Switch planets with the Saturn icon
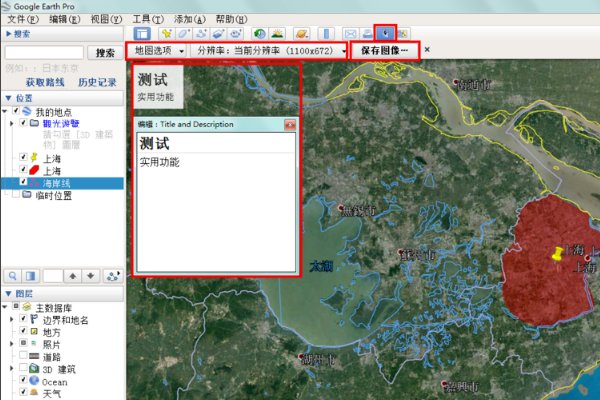The height and width of the screenshot is (400, 600). (302, 34)
